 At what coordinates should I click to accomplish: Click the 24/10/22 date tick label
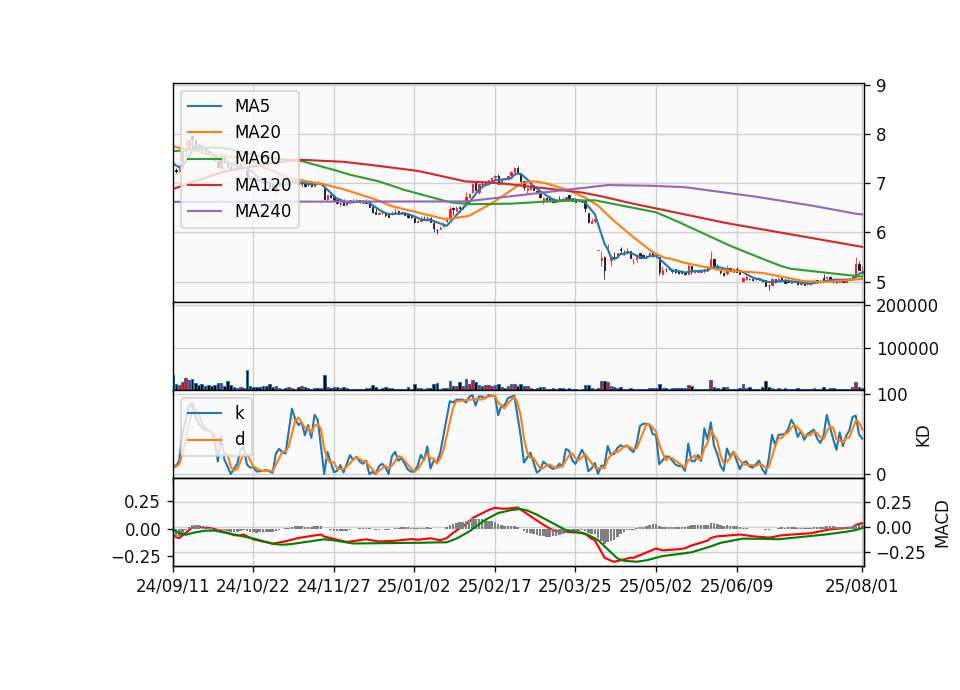(253, 586)
